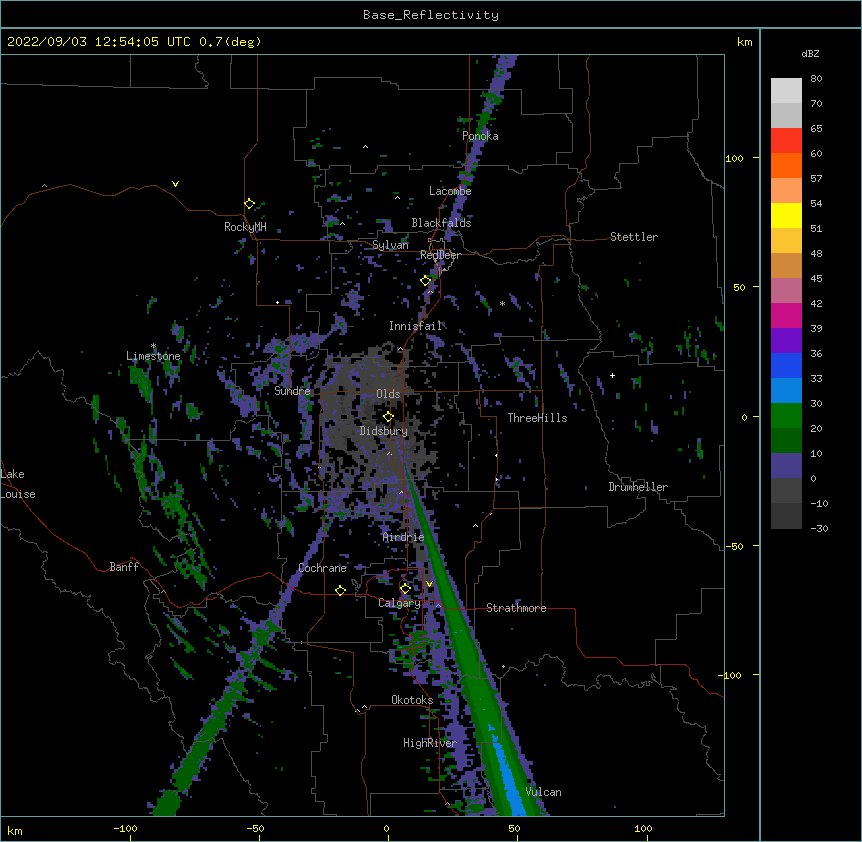Viewport: 862px width, 842px height.
Task: Click the 0 km tick on bottom axis
Action: (x=386, y=828)
